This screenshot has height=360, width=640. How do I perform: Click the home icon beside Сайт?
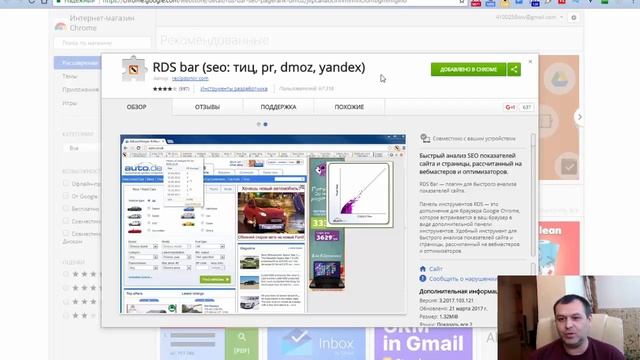[x=423, y=269]
